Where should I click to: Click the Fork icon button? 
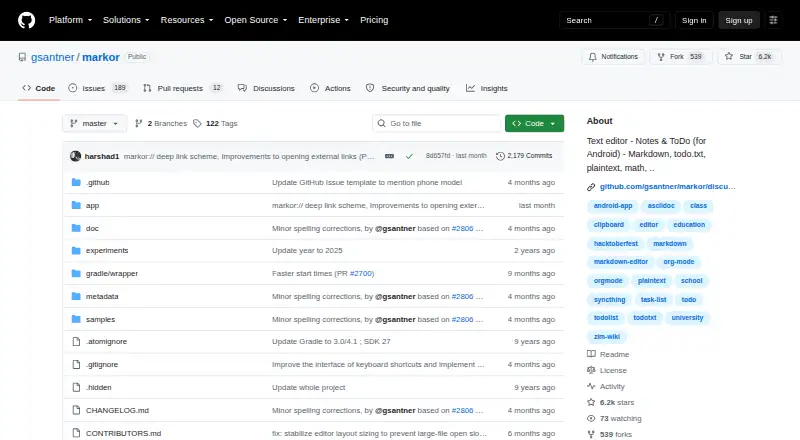pos(681,57)
